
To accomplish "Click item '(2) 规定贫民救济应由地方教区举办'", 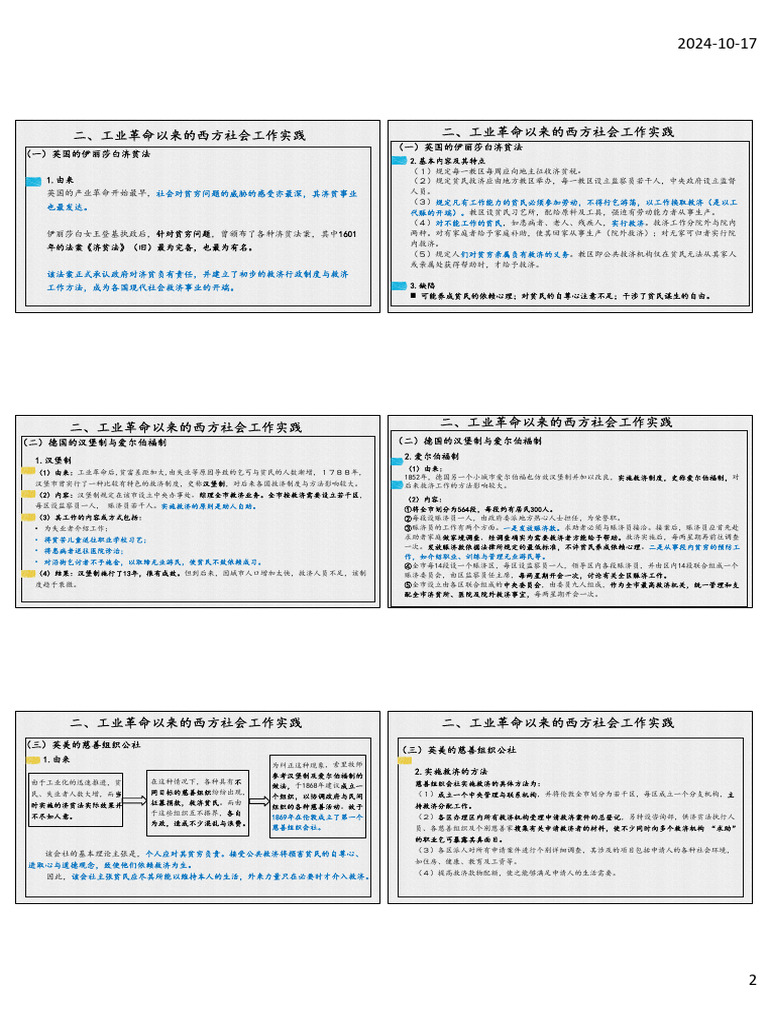I will click(x=573, y=186).
